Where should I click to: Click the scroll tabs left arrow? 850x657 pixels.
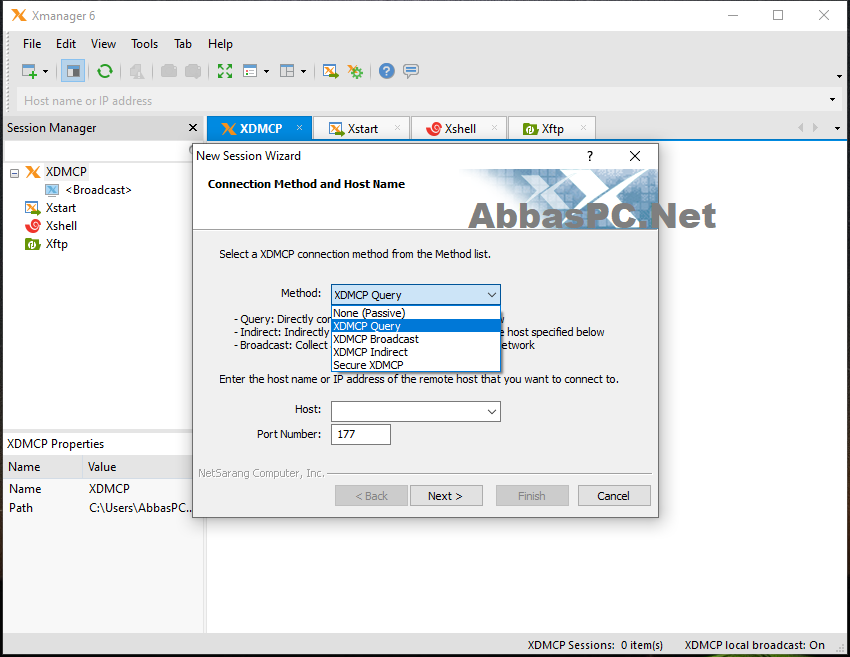tap(801, 127)
